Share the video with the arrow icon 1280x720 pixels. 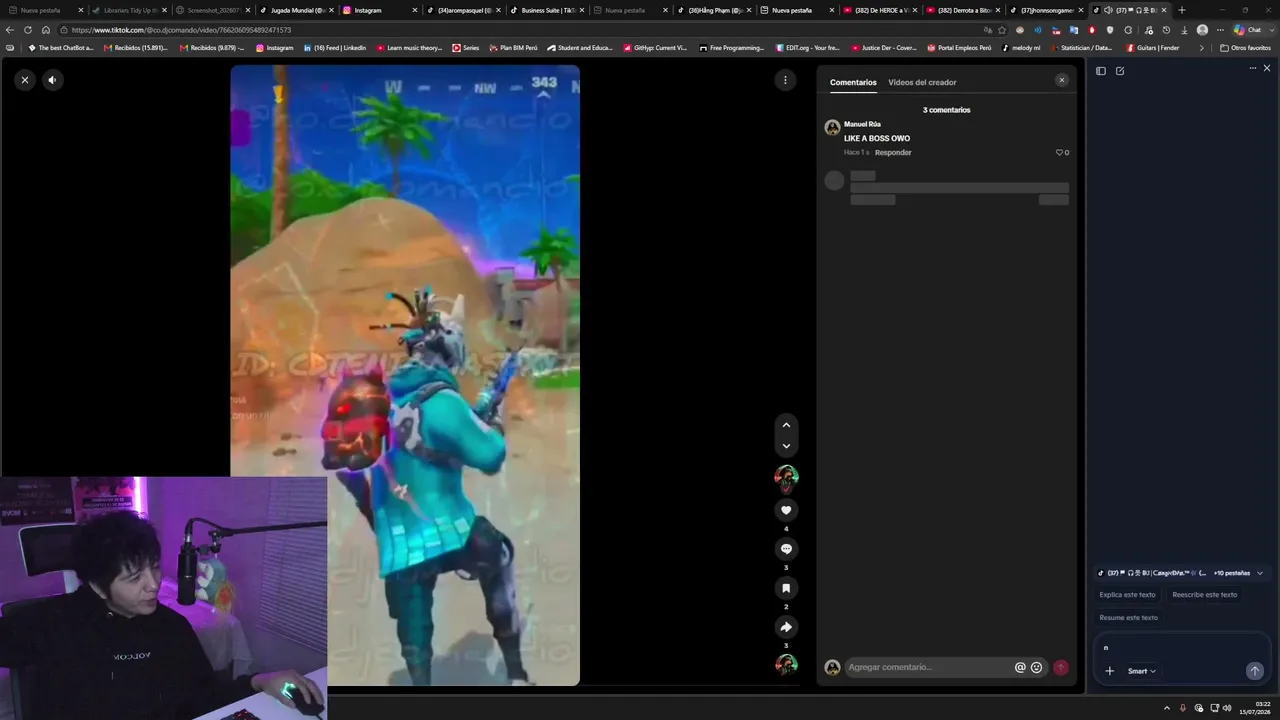coord(786,627)
